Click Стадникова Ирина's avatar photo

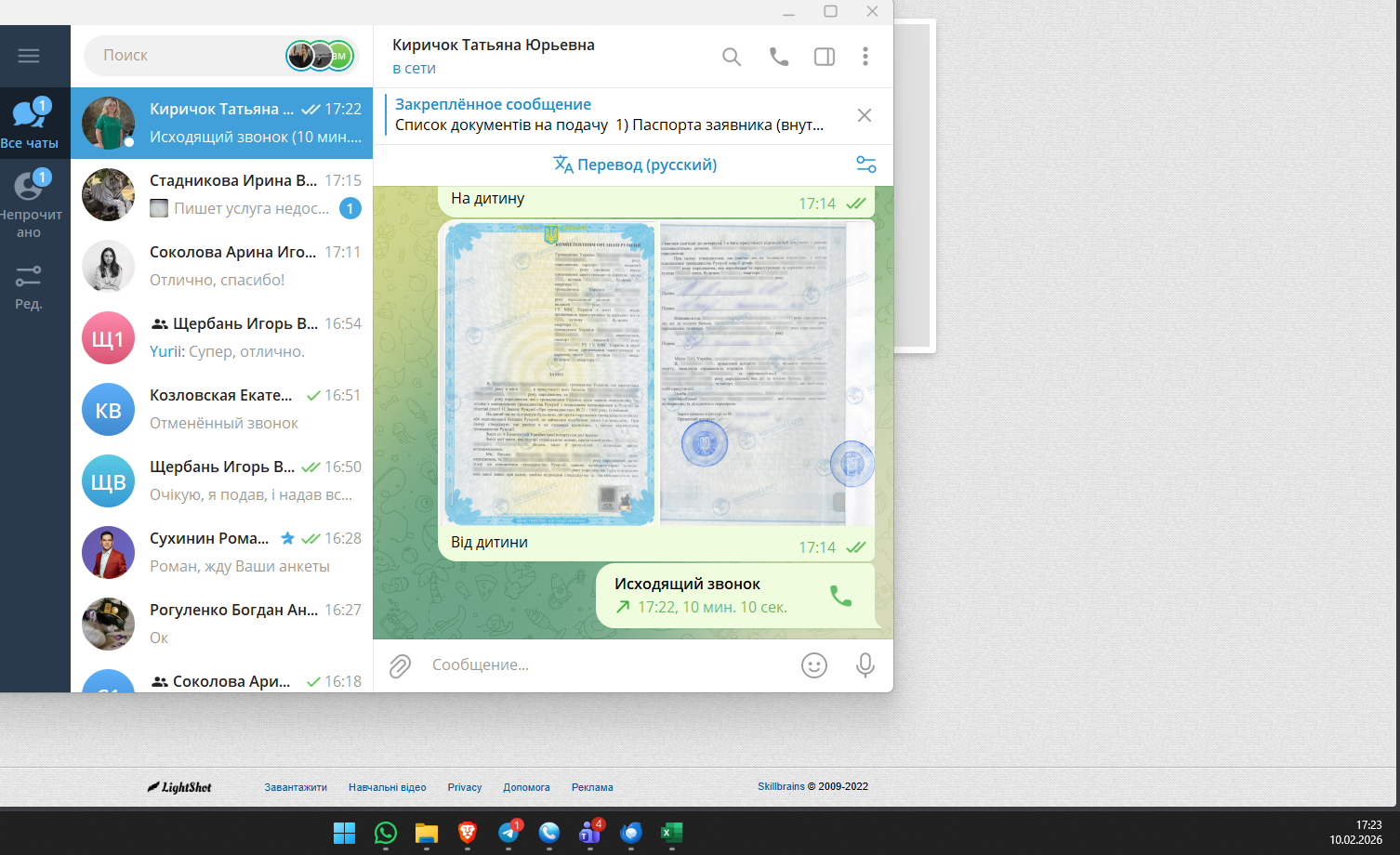tap(109, 195)
